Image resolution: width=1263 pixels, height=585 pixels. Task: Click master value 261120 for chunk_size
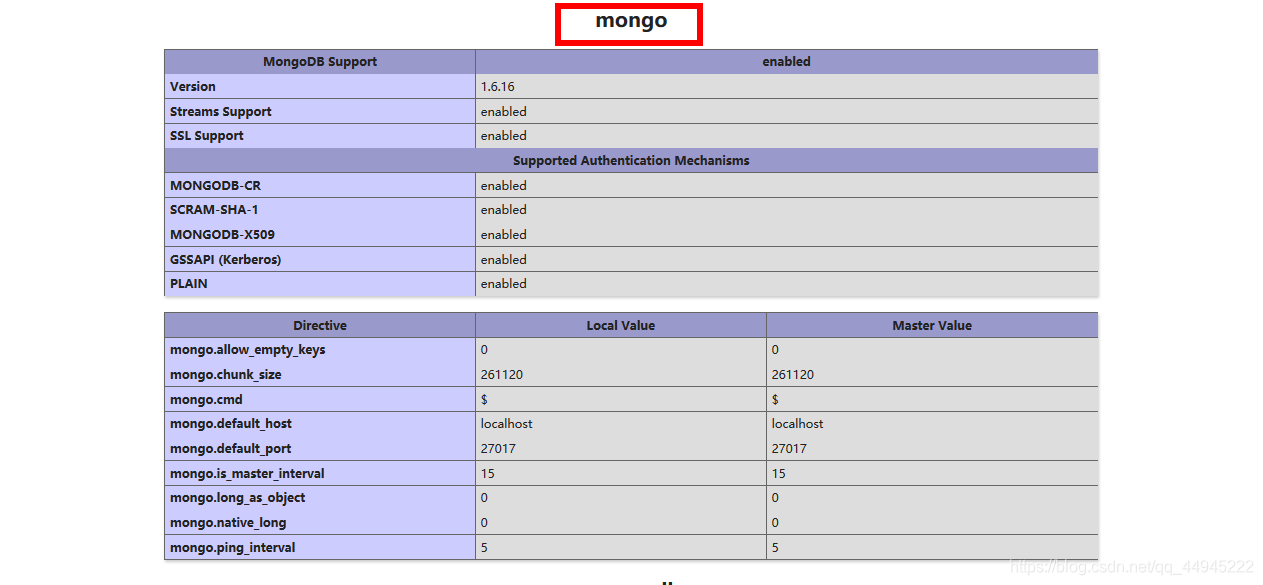(x=793, y=375)
